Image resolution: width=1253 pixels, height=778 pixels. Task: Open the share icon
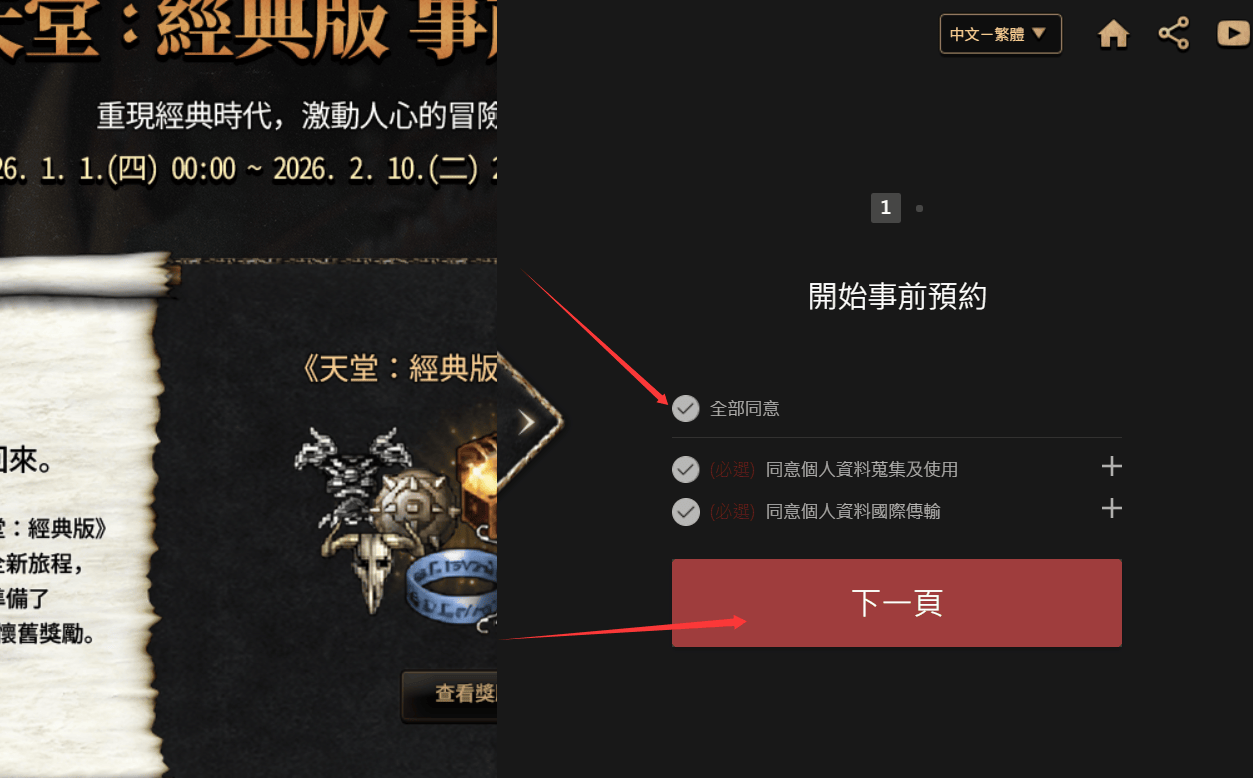pyautogui.click(x=1174, y=34)
